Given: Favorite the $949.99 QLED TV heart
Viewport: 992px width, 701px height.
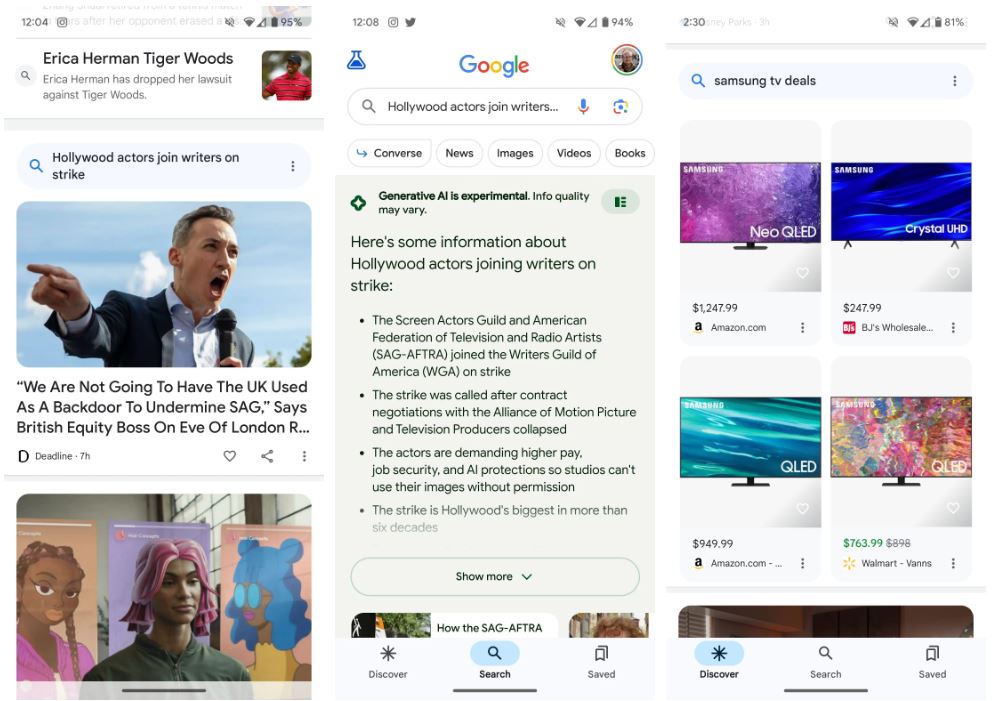Looking at the screenshot, I should [x=802, y=508].
